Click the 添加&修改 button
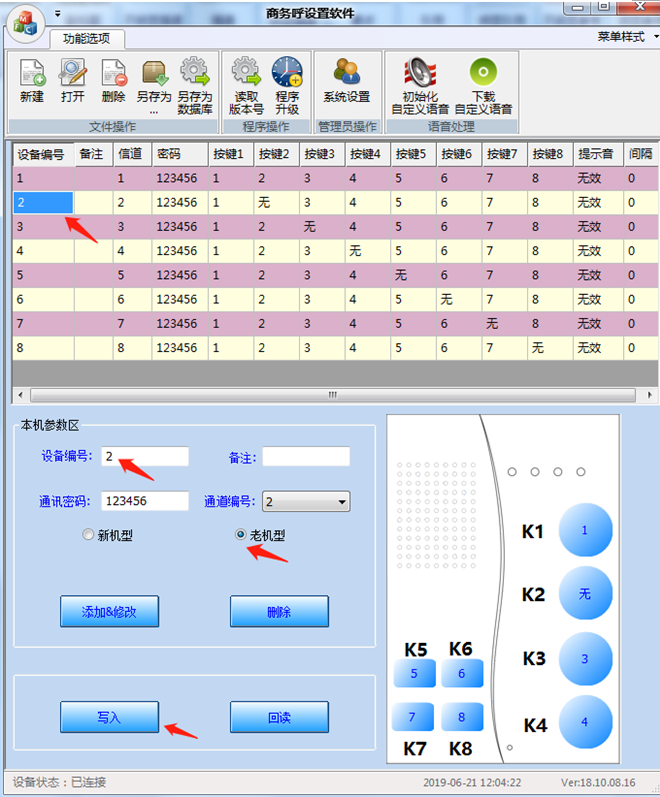Screen dimensions: 660x797 pyautogui.click(x=109, y=611)
